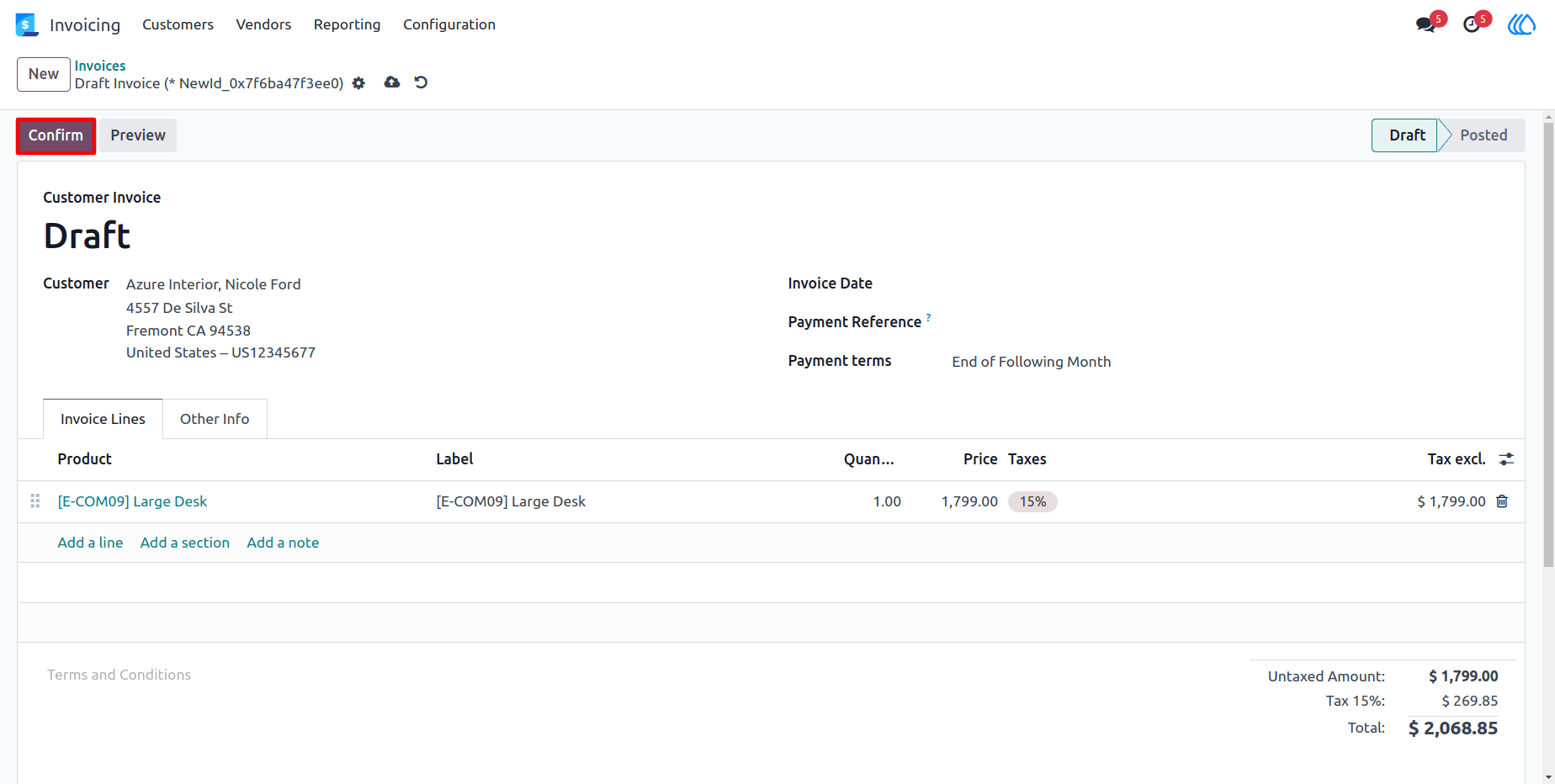This screenshot has width=1555, height=784.
Task: Create a New invoice
Action: tap(44, 74)
